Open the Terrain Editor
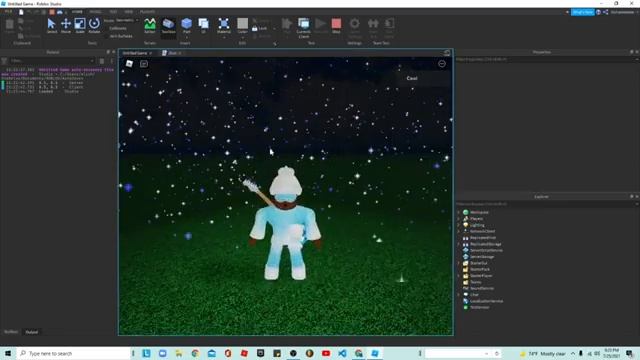 (x=150, y=26)
